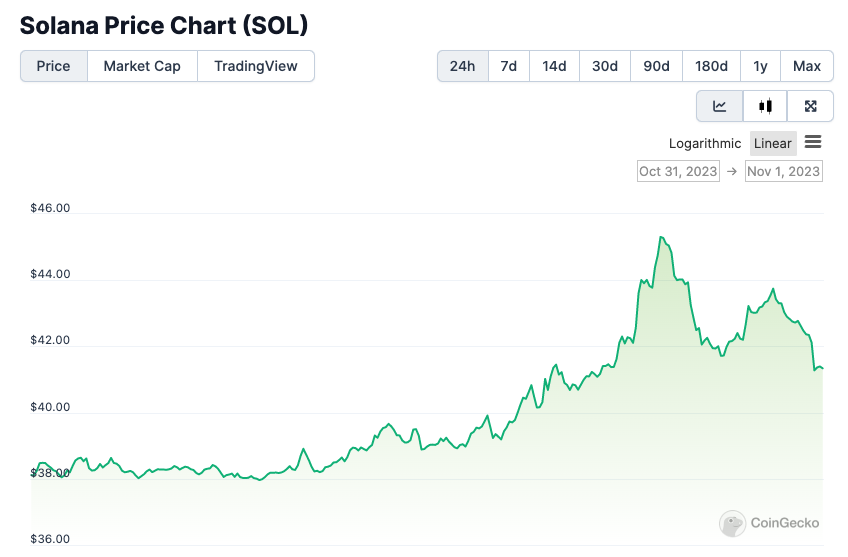Open the Price tab
Viewport: 848px width, 557px height.
pyautogui.click(x=54, y=66)
